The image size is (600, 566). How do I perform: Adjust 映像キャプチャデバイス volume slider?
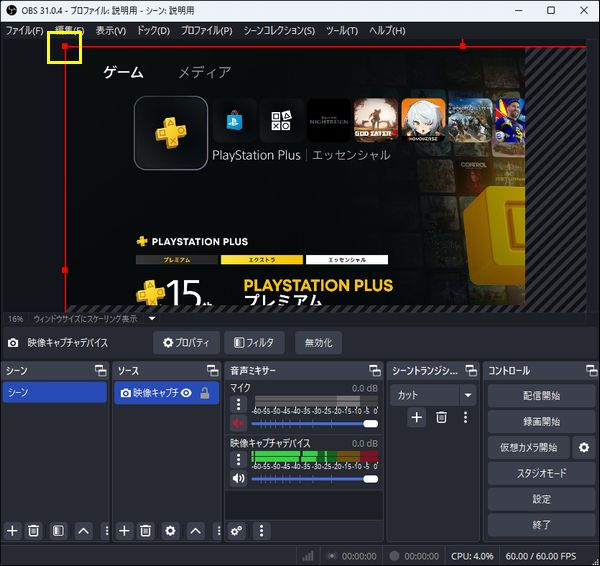point(315,479)
